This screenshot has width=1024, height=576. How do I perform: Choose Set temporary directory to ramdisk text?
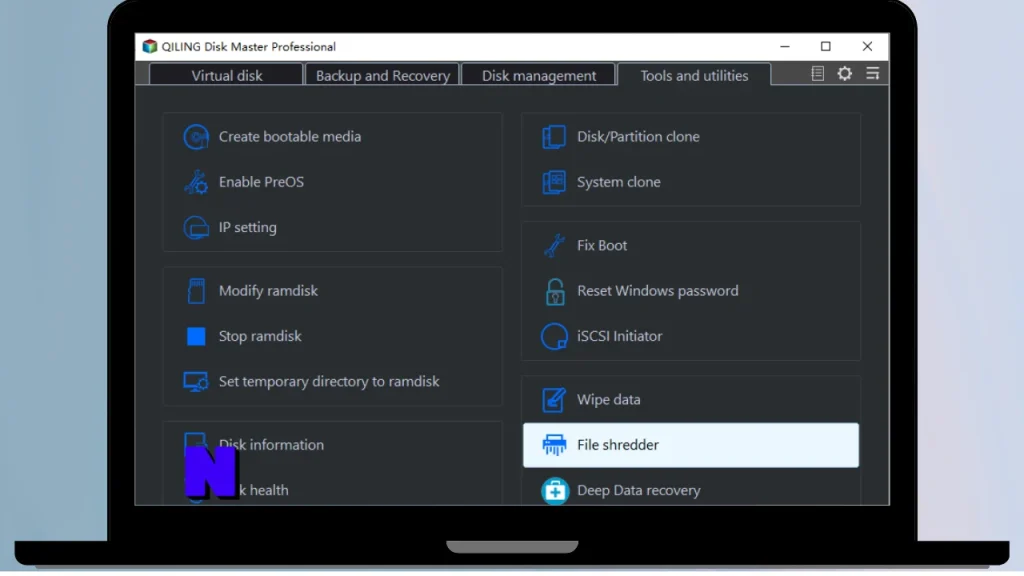329,381
